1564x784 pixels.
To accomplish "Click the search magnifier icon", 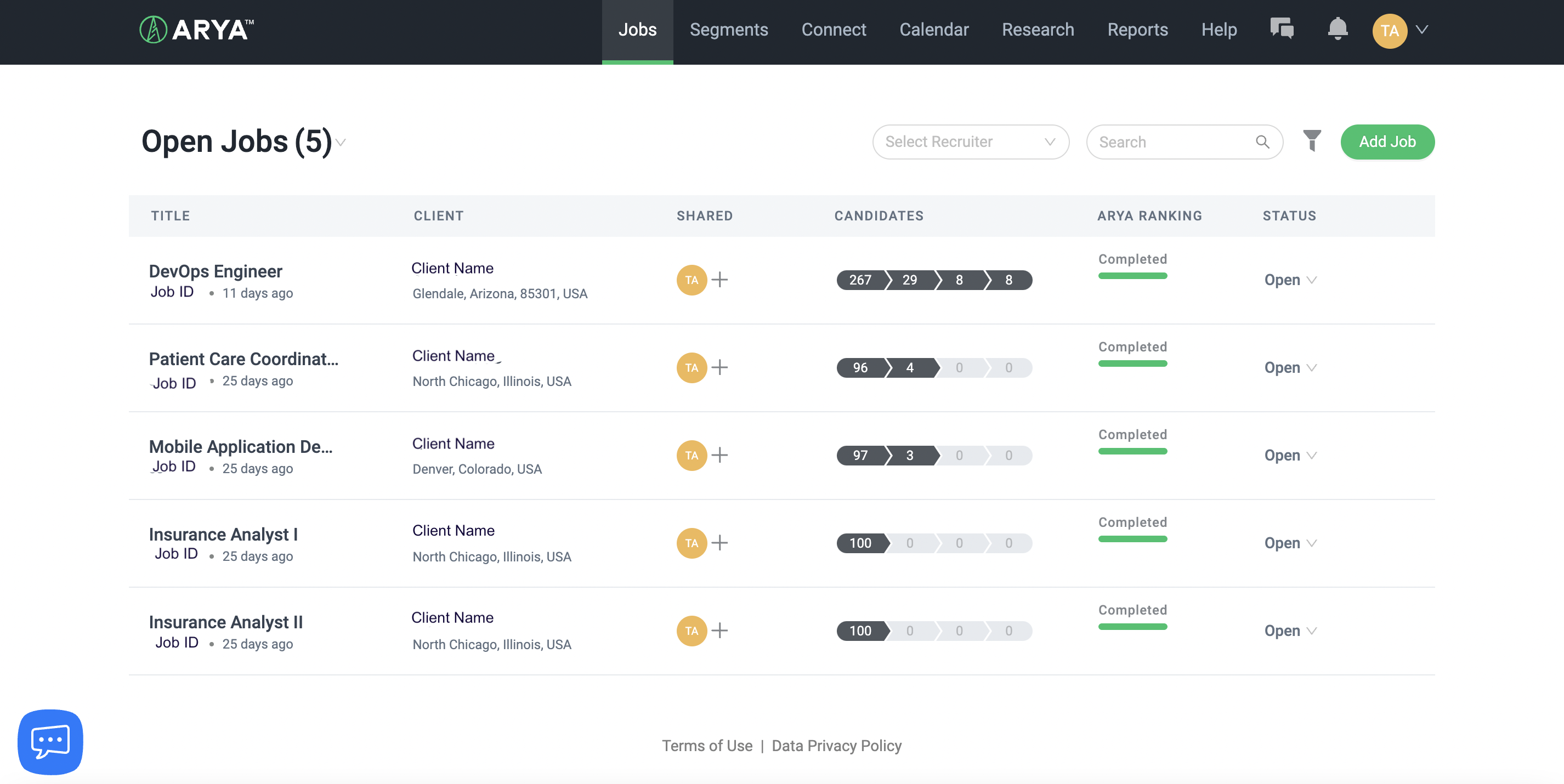I will click(1262, 142).
